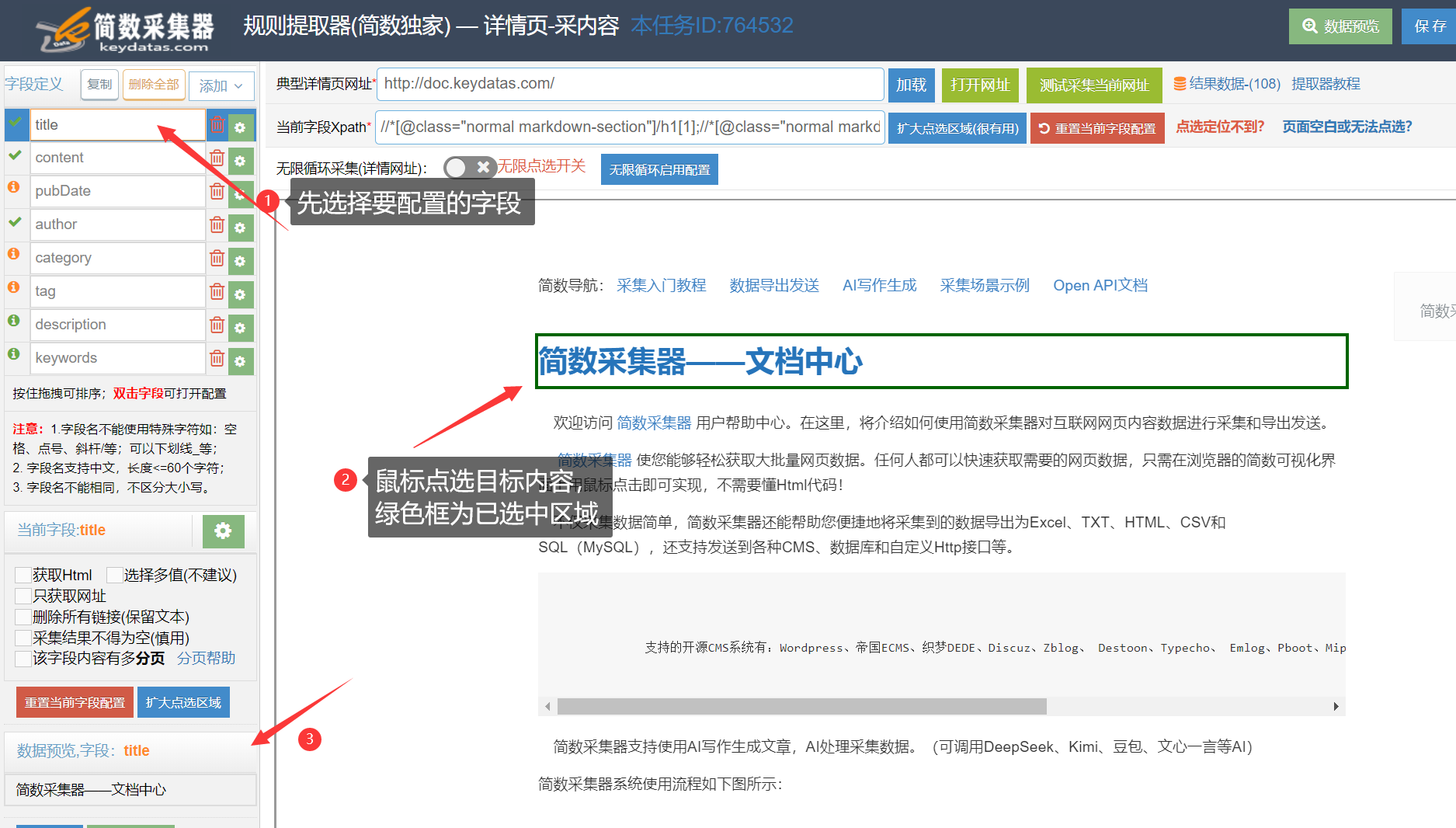Image resolution: width=1456 pixels, height=828 pixels.
Task: Check the 只获取网址 option
Action: tap(23, 597)
